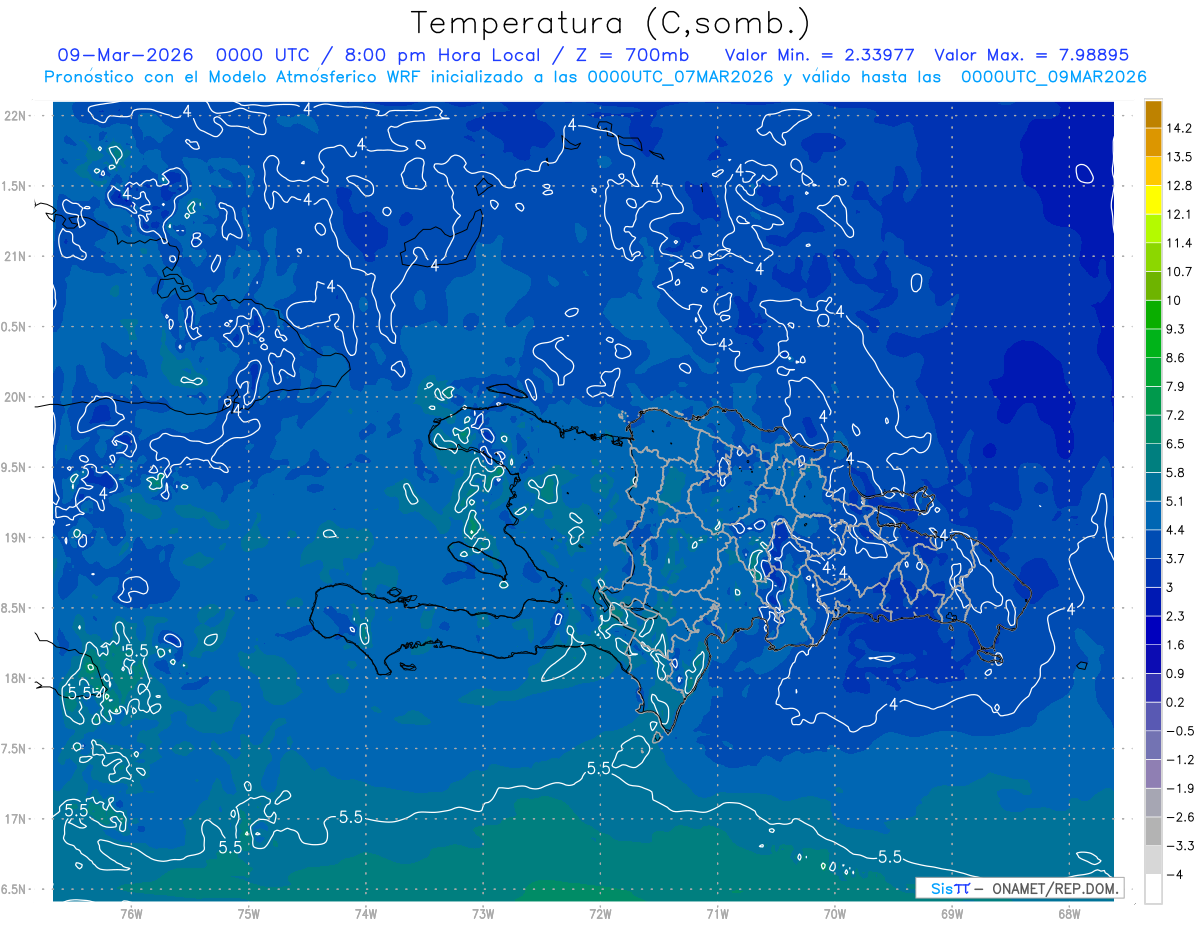This screenshot has height=927, width=1200.
Task: Click the 18N latitude axis label
Action: click(x=16, y=678)
